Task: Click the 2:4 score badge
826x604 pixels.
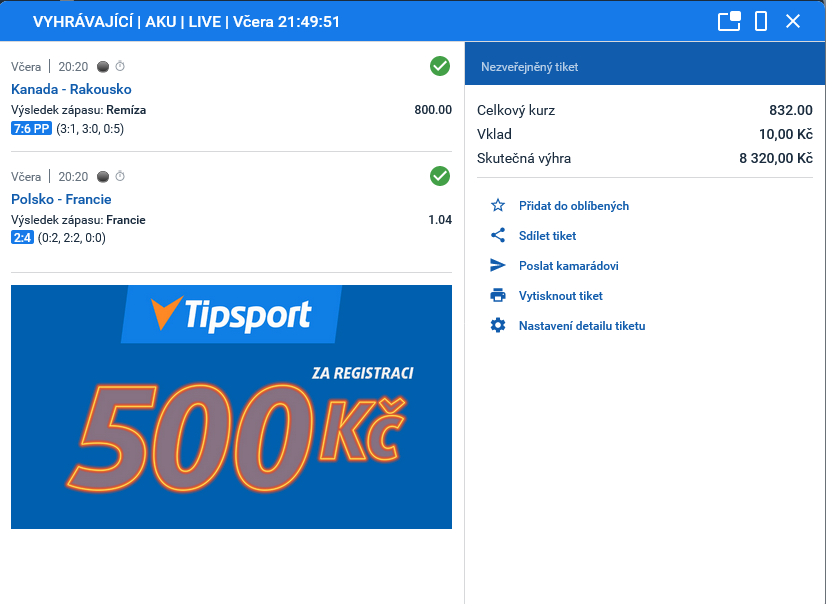Action: click(x=22, y=238)
